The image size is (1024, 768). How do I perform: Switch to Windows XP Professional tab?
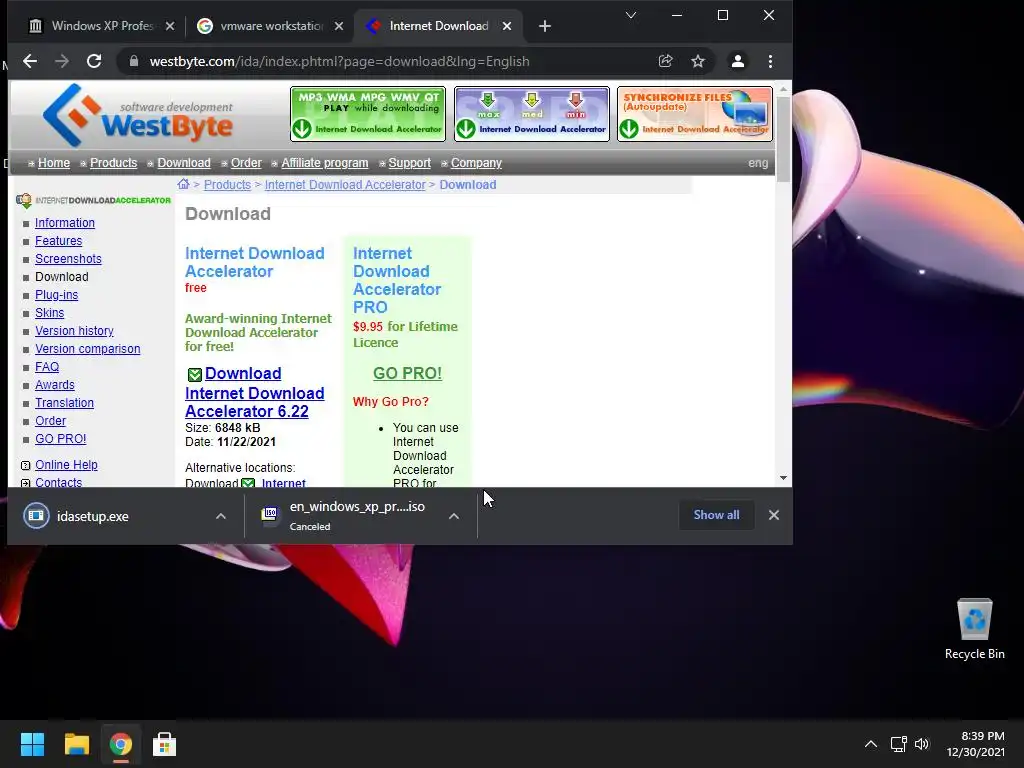(x=102, y=26)
